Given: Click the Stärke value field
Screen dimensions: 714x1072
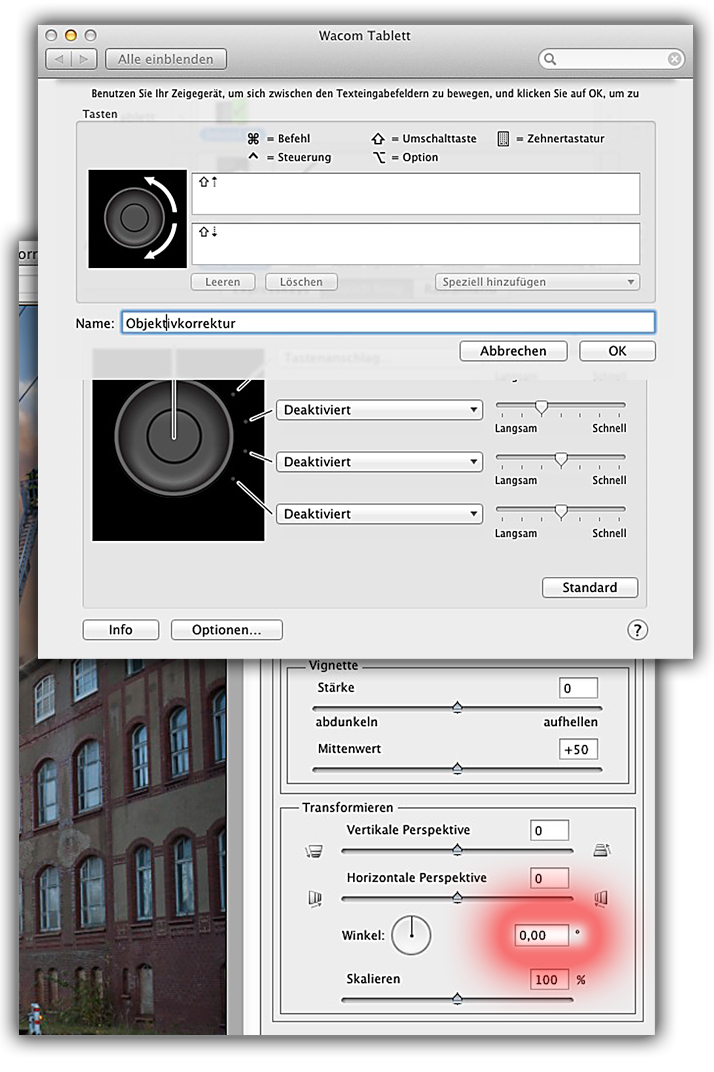Looking at the screenshot, I should 578,688.
